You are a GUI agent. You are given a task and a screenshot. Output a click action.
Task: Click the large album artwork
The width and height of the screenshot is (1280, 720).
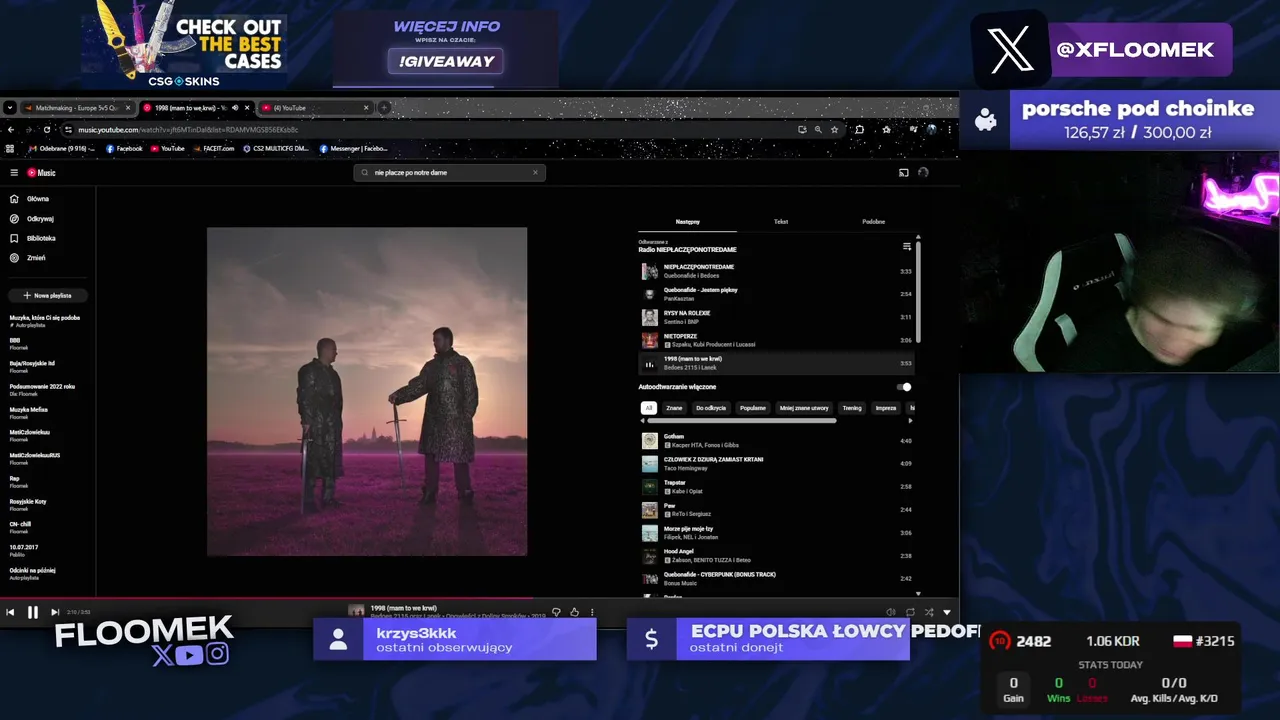367,391
